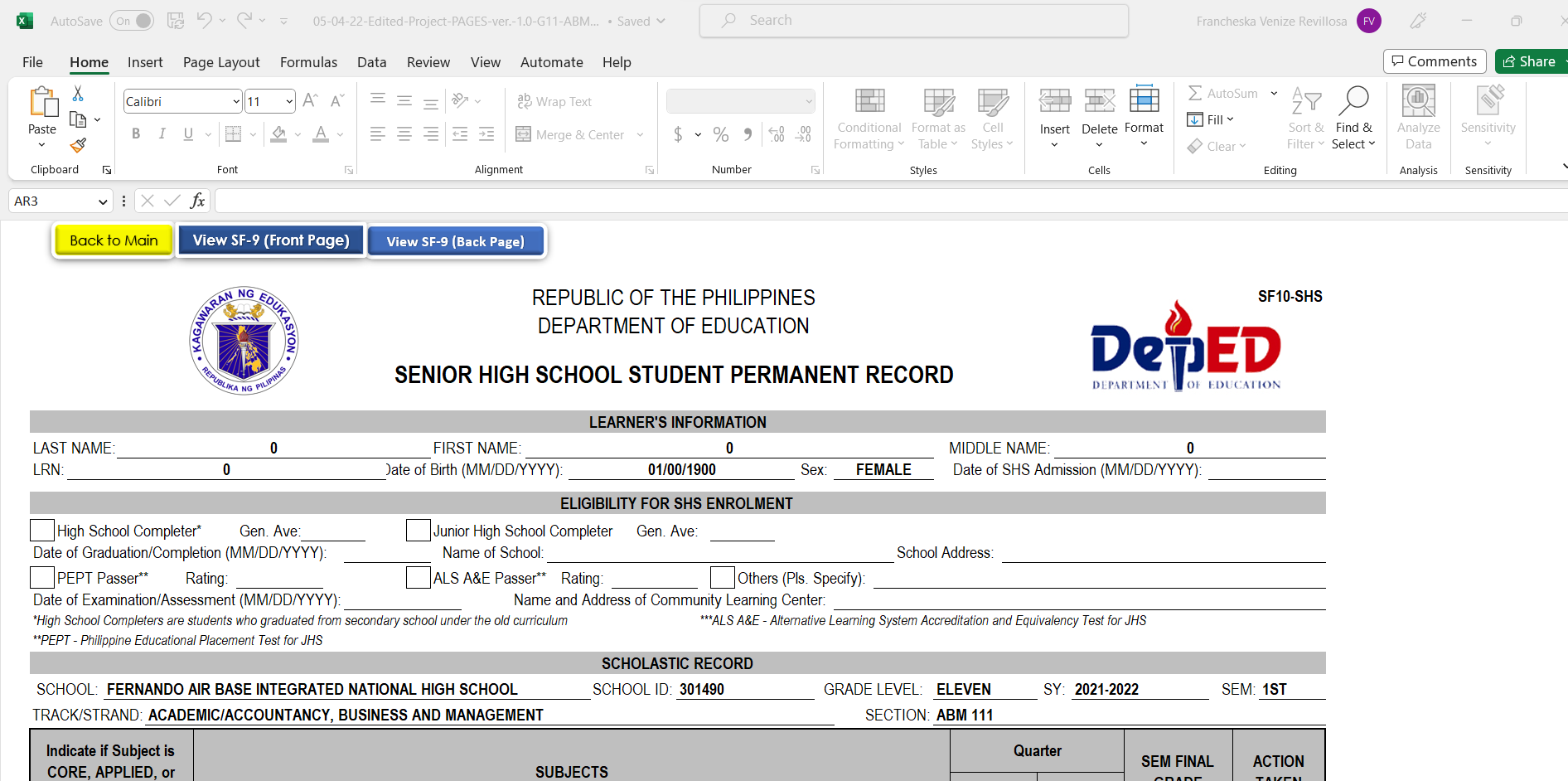
Task: Check the Junior High School Completer box
Action: click(x=419, y=531)
